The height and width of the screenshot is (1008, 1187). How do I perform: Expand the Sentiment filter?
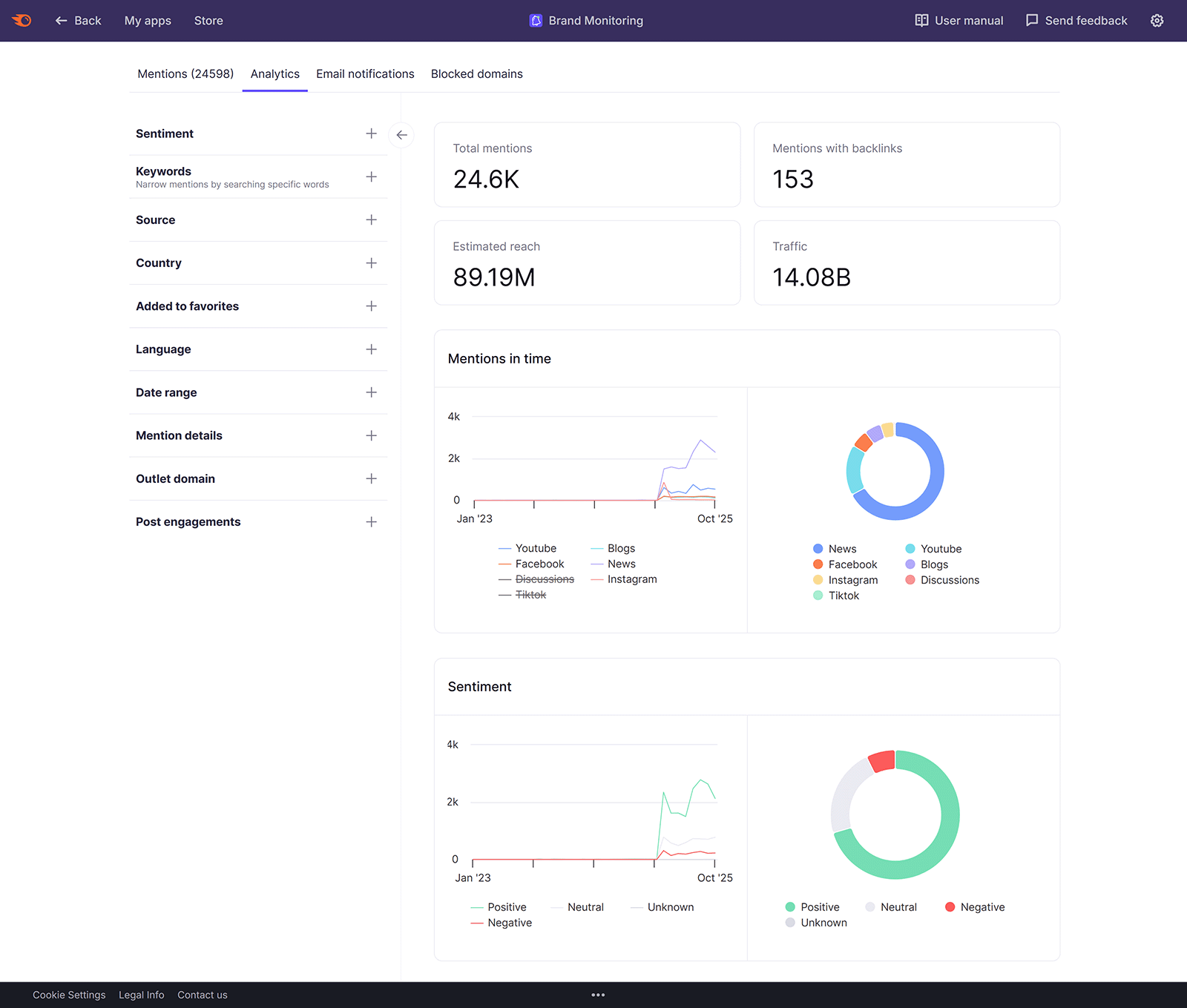371,134
